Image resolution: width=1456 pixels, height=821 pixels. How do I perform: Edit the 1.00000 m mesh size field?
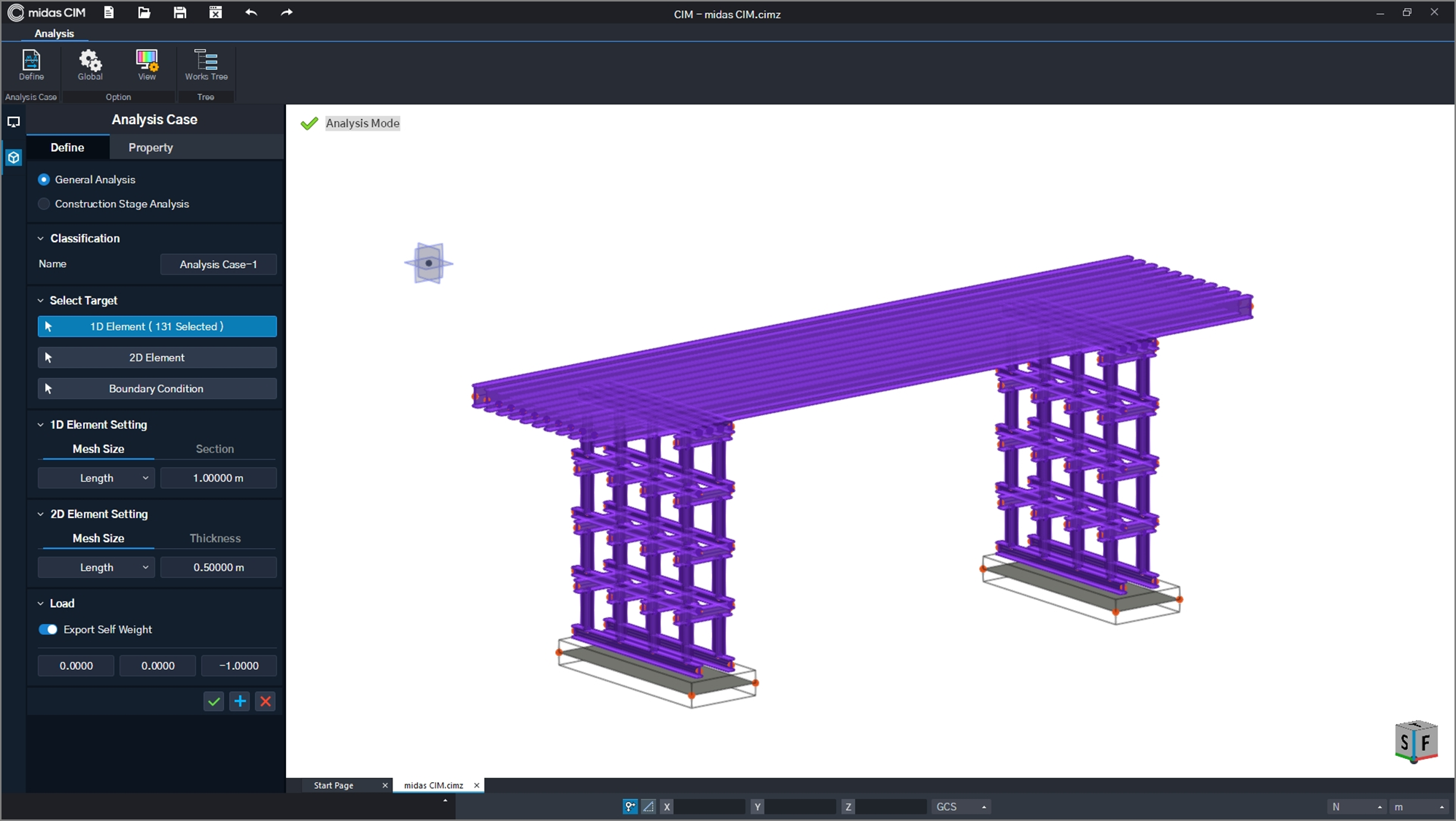219,478
